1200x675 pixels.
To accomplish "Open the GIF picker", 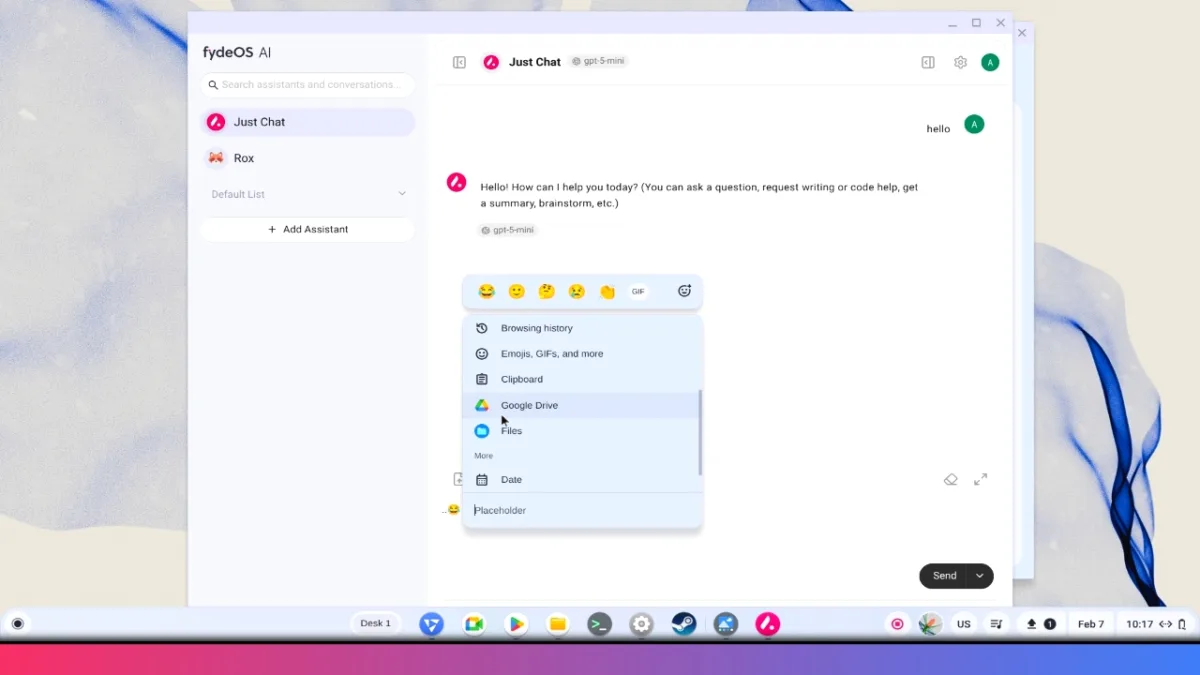I will [x=638, y=291].
